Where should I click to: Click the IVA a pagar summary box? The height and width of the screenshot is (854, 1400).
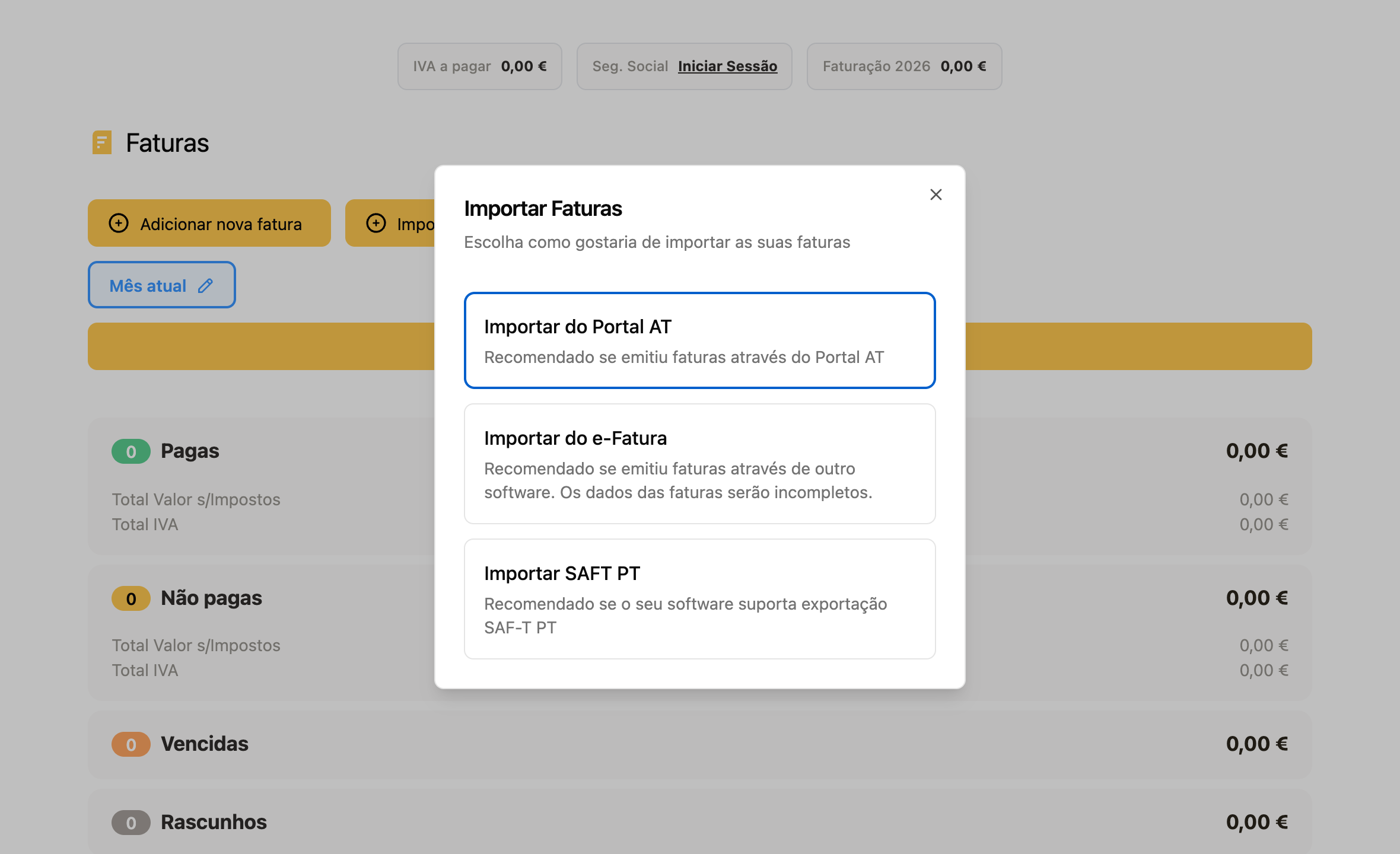480,66
